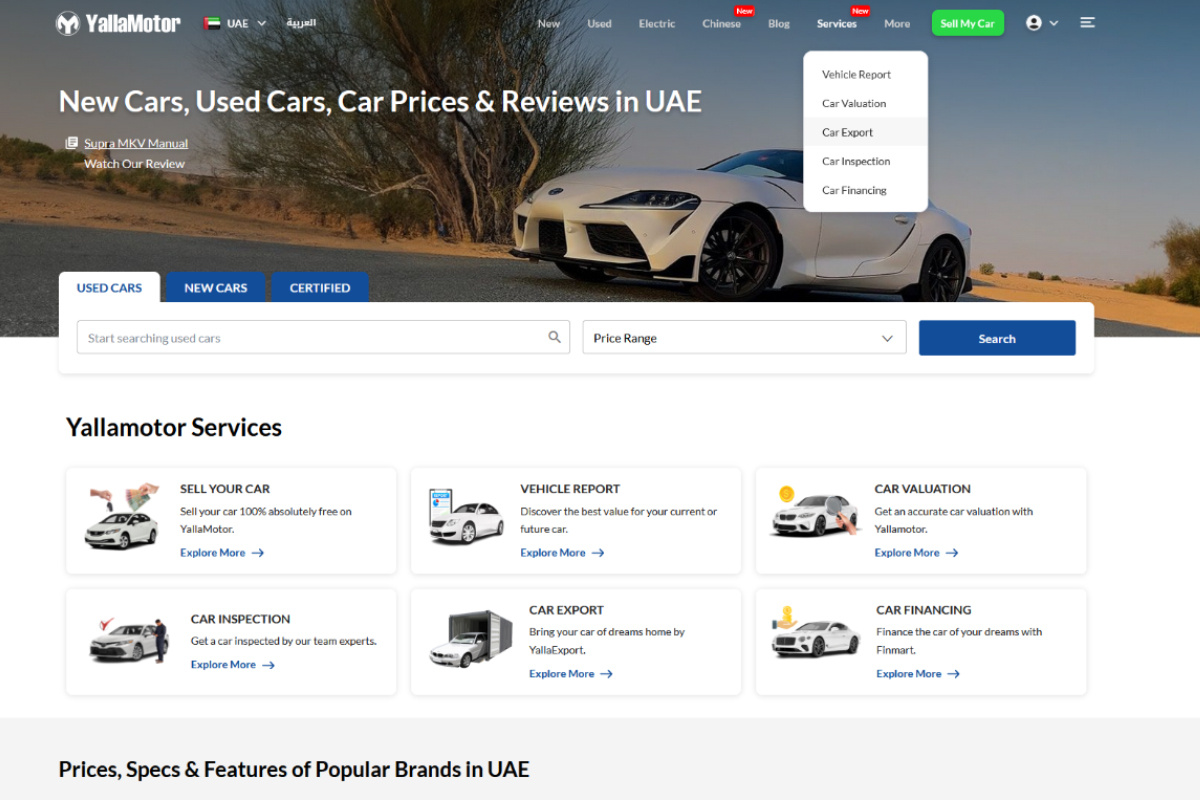
Task: Click the used cars search input field
Action: (300, 337)
